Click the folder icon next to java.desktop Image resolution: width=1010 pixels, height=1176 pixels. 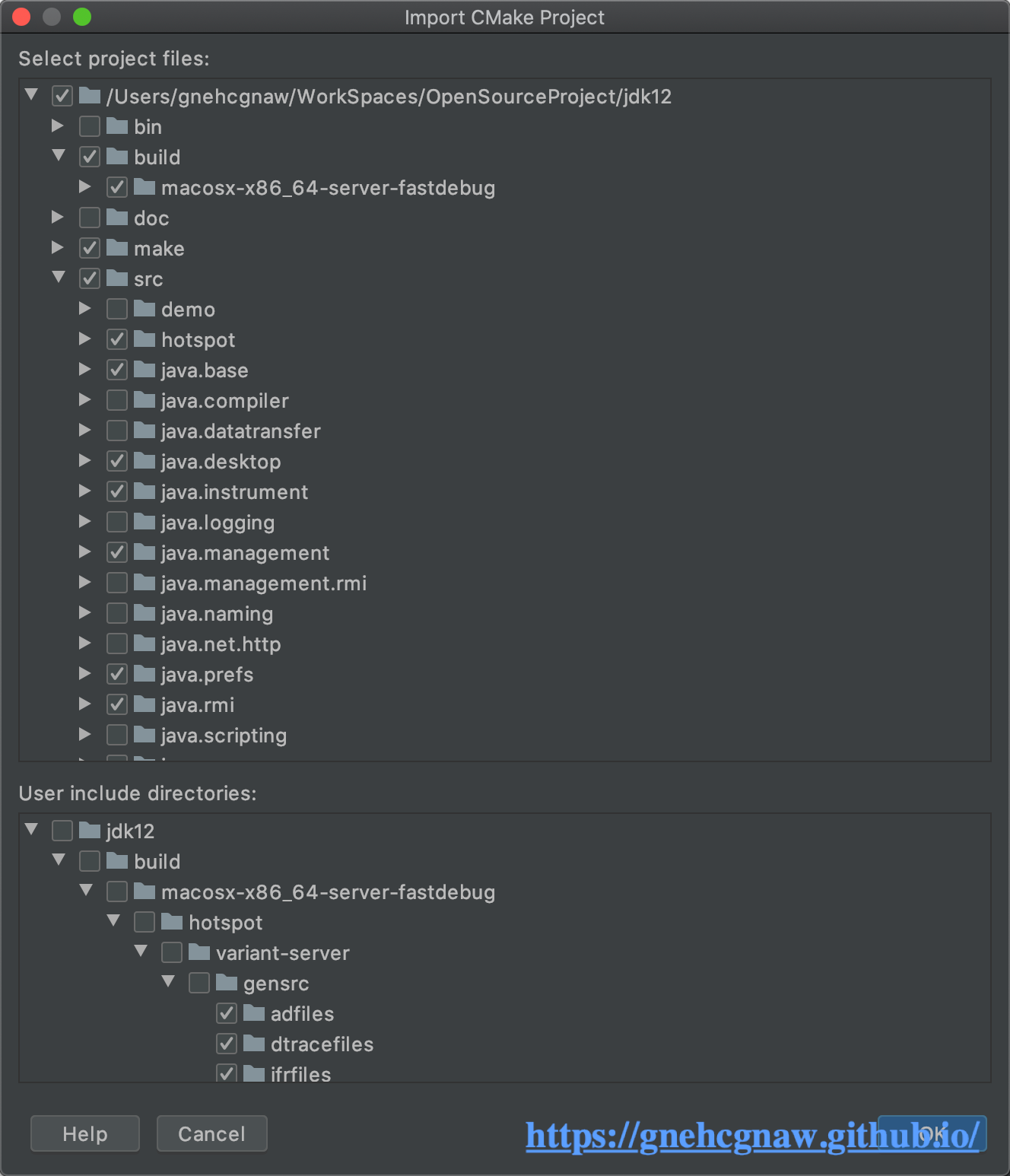(145, 461)
